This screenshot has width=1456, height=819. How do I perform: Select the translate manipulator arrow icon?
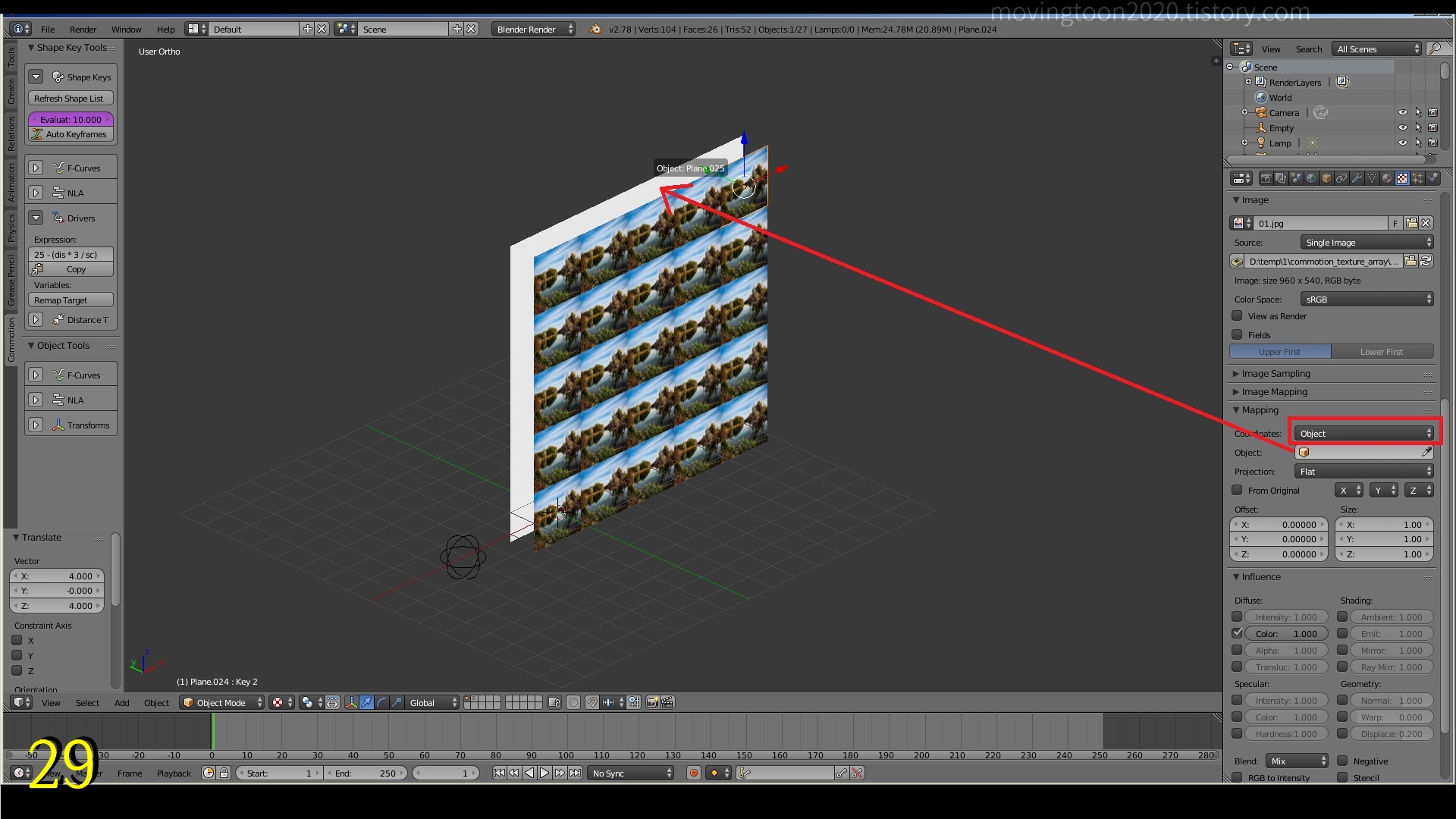[x=366, y=702]
